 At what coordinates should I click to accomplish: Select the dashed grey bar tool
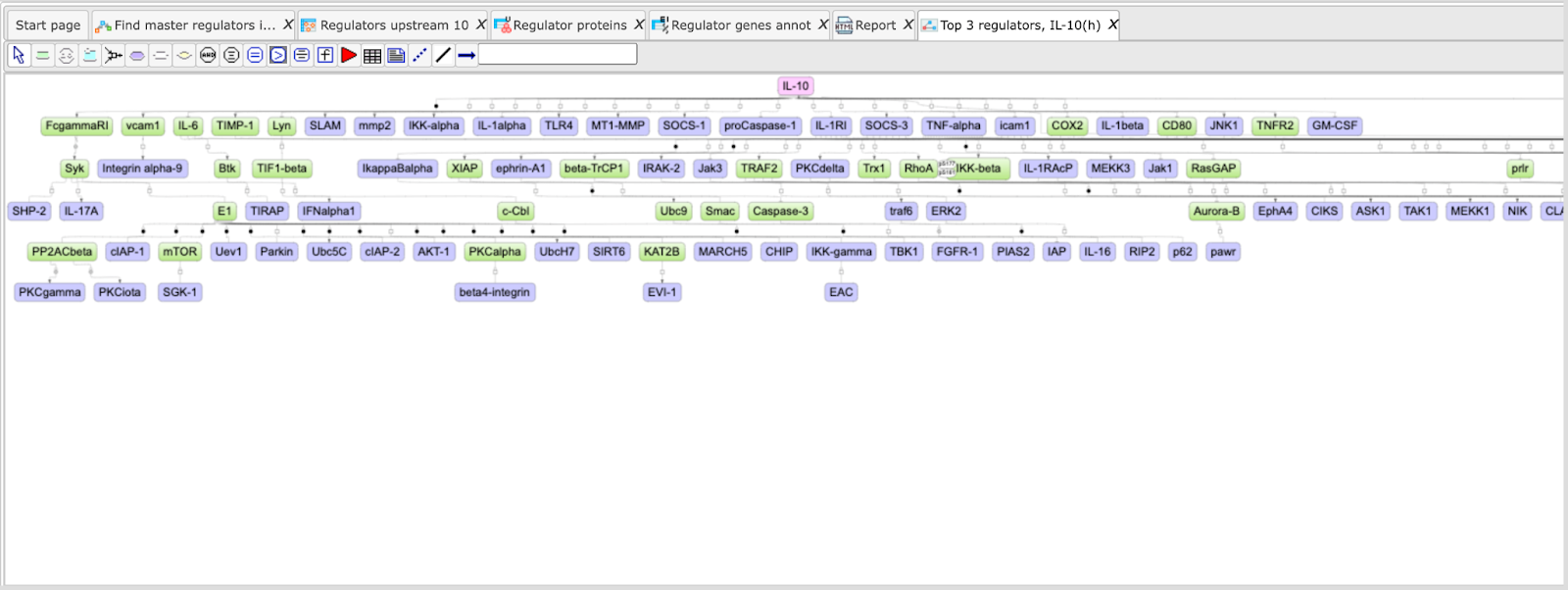[x=161, y=56]
